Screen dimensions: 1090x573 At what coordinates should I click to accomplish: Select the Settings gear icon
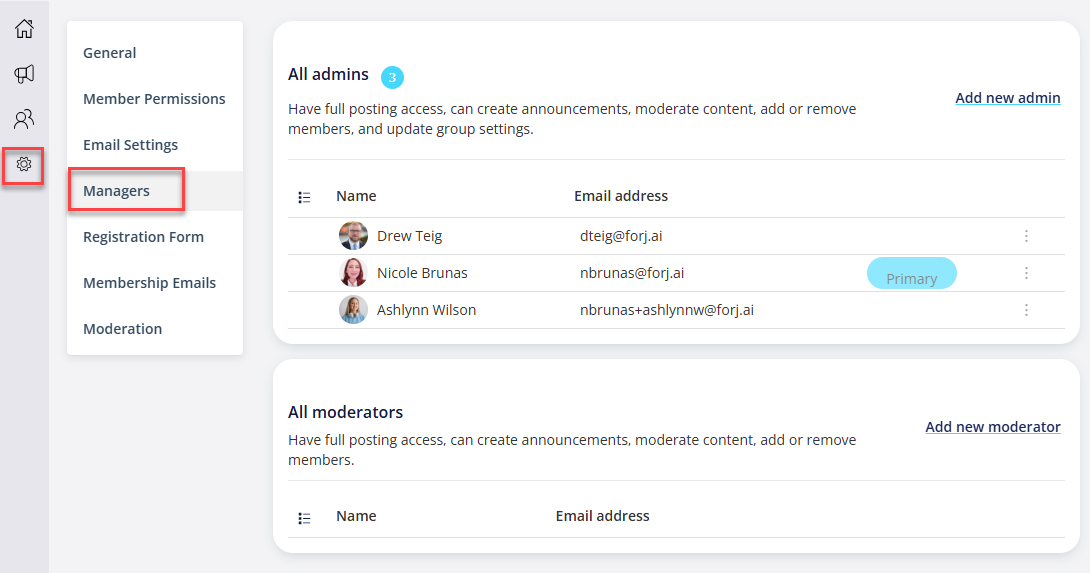(x=24, y=164)
